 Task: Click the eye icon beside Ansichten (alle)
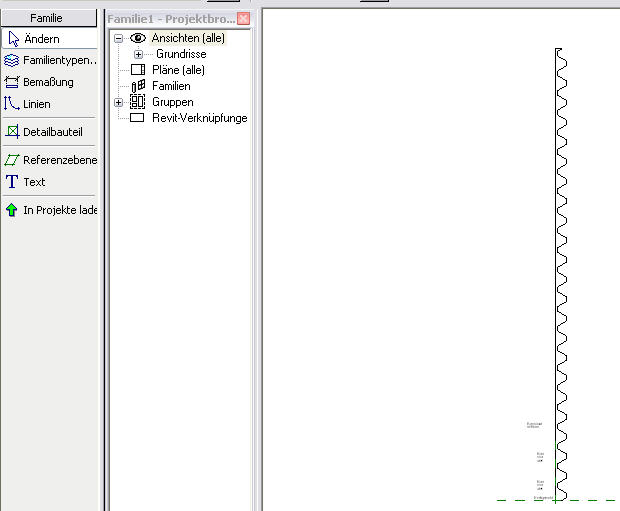138,38
